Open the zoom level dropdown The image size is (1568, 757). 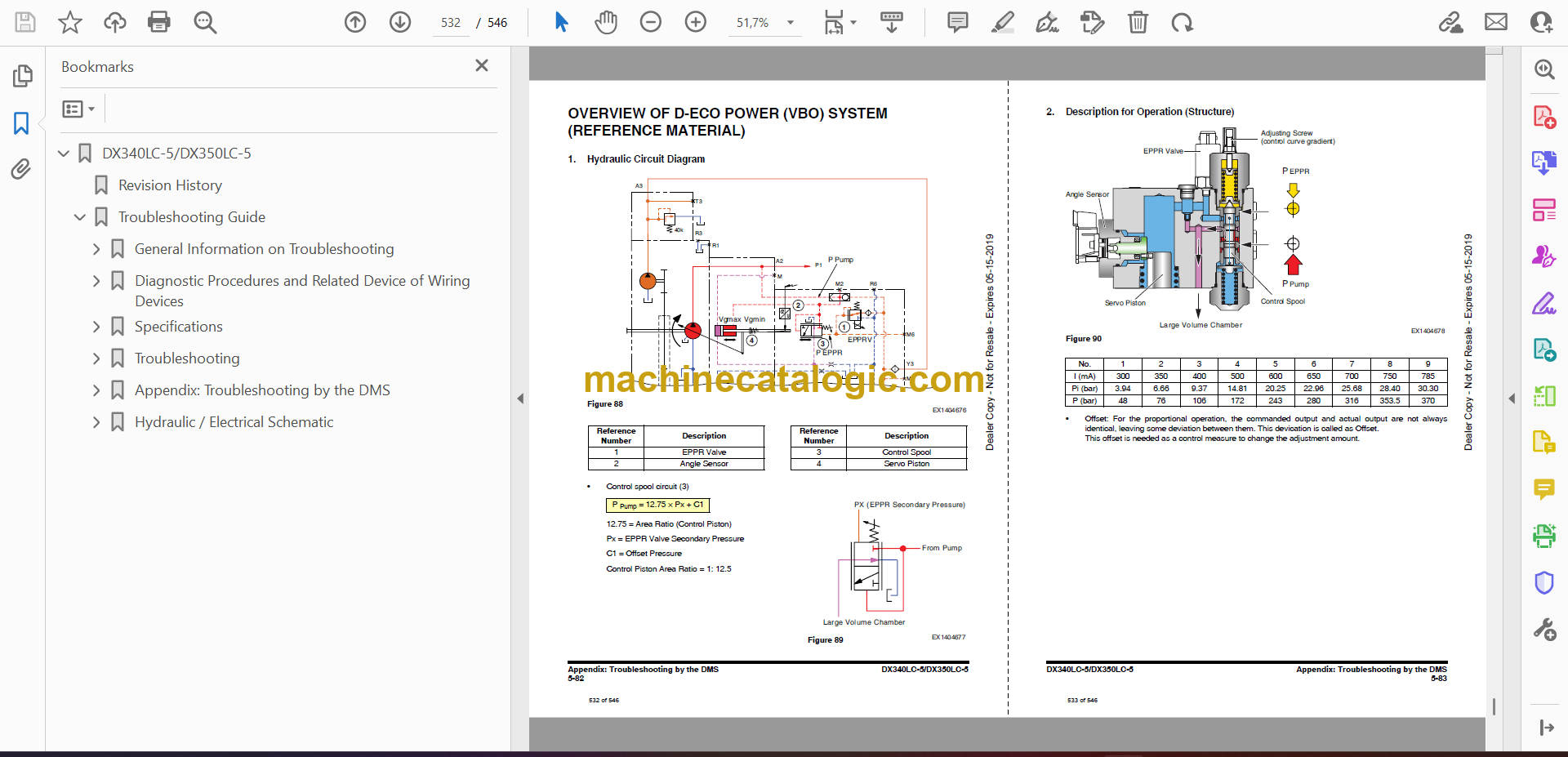pos(791,23)
